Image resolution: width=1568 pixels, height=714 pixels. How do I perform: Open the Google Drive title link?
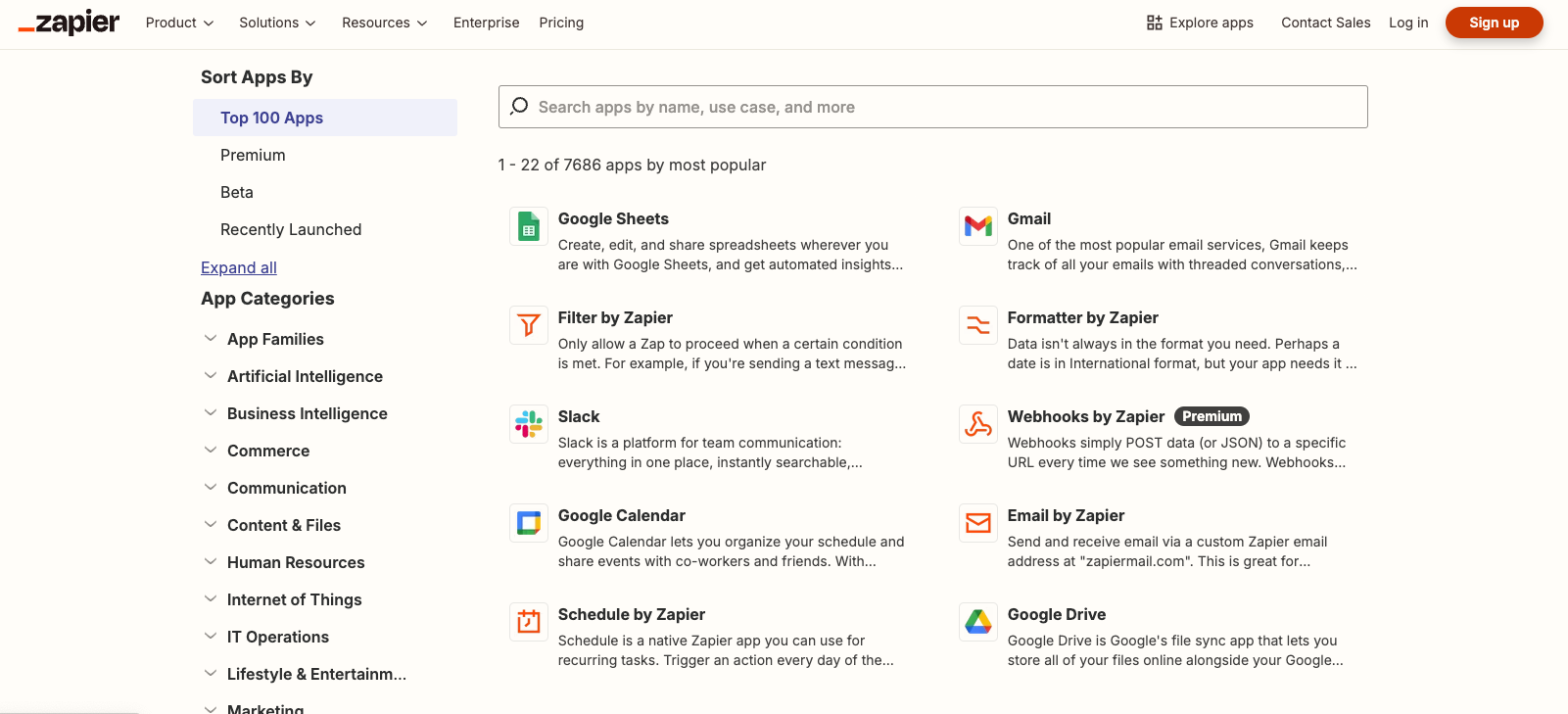[x=1057, y=615]
